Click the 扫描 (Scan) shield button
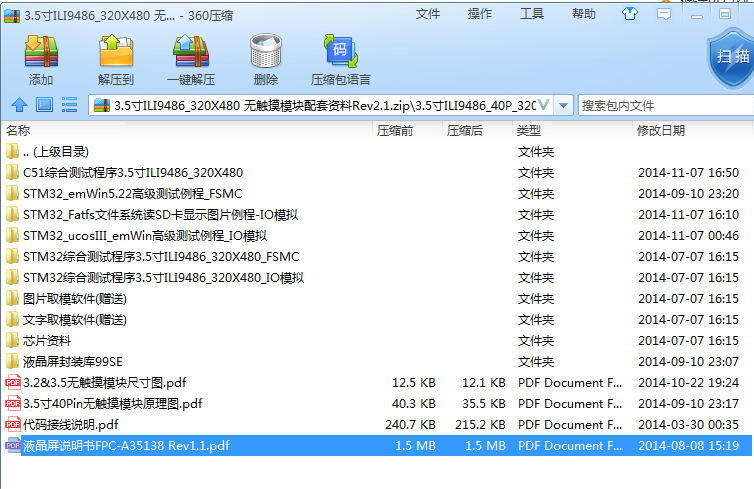This screenshot has width=754, height=489. coord(732,59)
